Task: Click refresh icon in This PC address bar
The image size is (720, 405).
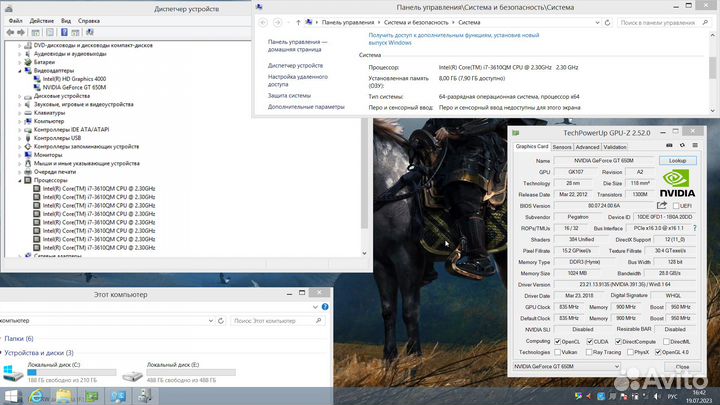Action: (x=221, y=321)
